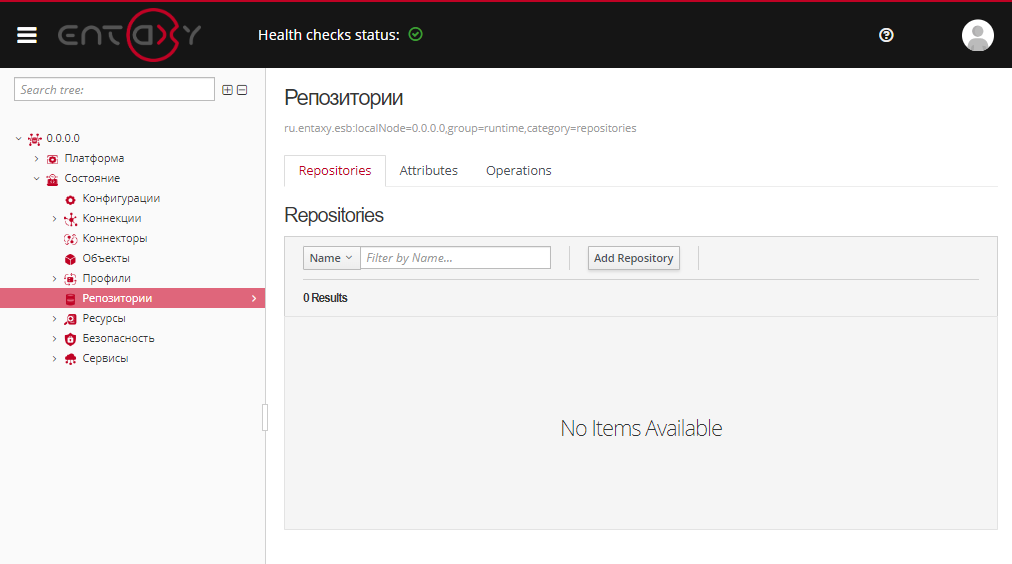The image size is (1012, 564).
Task: Click the Безопасность shield icon
Action: (70, 339)
